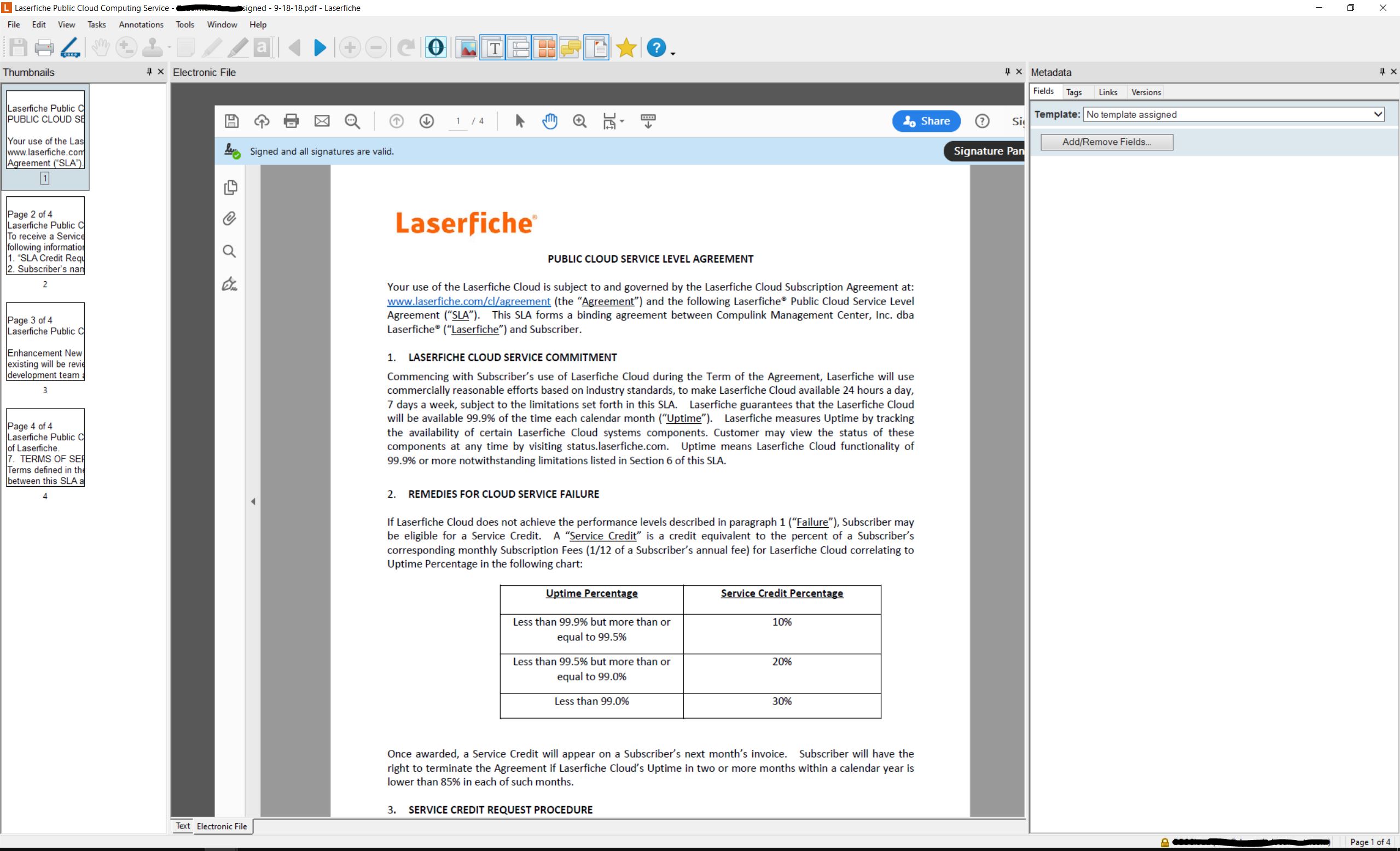The image size is (1400, 851).
Task: Open the Annotations menu
Action: point(141,25)
